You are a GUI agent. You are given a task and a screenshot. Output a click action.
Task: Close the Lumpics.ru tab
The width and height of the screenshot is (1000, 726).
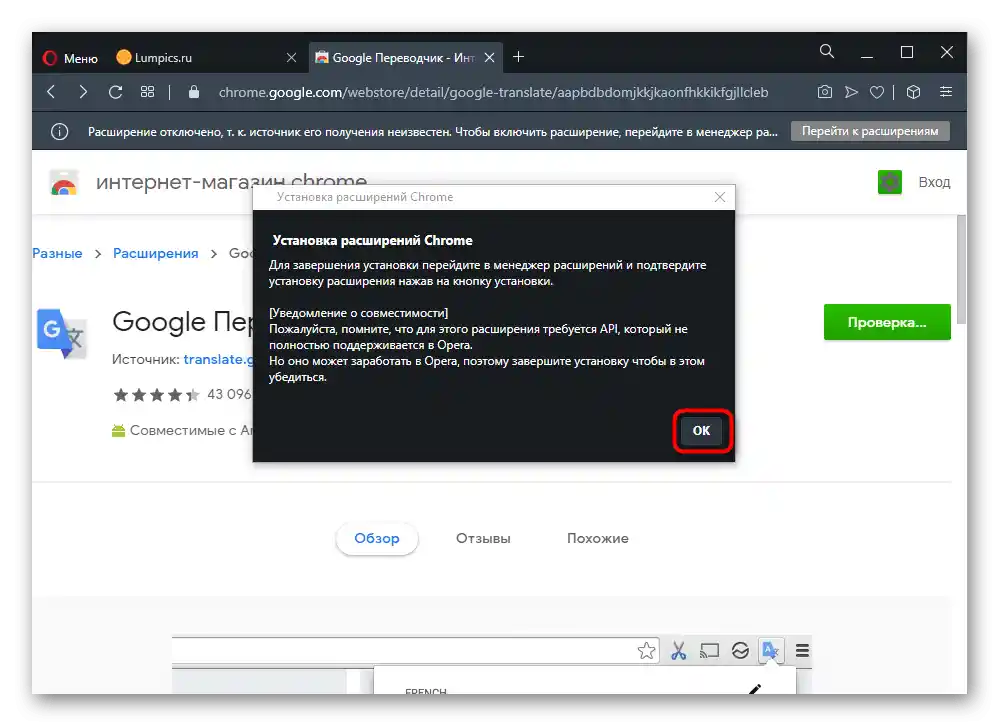pyautogui.click(x=291, y=58)
